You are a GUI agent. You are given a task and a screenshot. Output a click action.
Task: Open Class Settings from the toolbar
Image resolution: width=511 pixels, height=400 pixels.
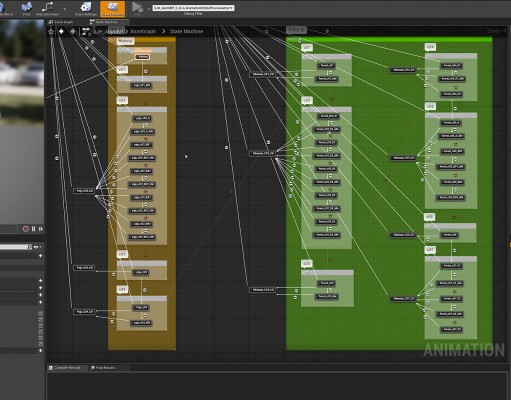tap(86, 8)
